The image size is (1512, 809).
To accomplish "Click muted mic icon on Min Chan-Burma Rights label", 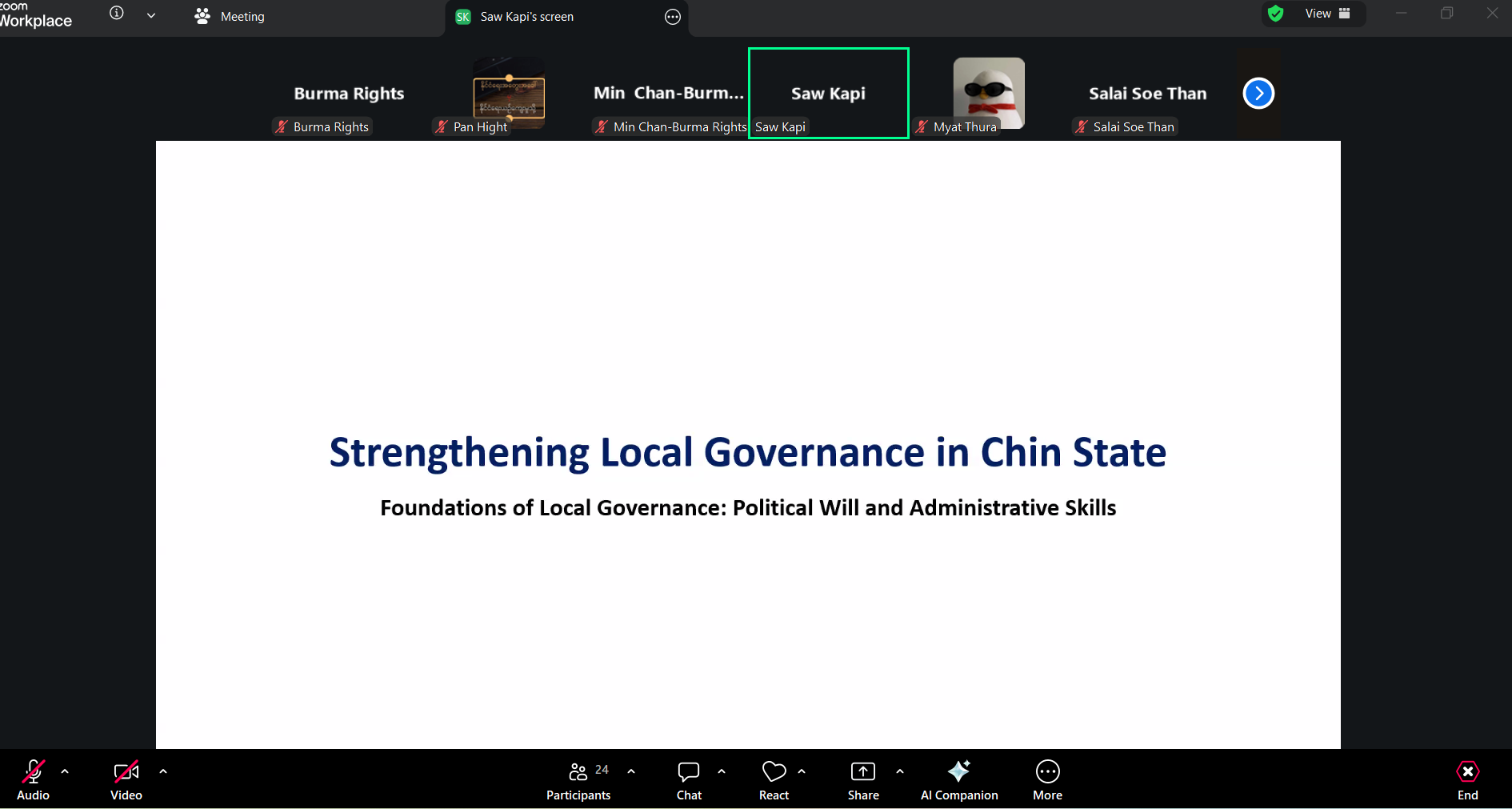I will [602, 126].
